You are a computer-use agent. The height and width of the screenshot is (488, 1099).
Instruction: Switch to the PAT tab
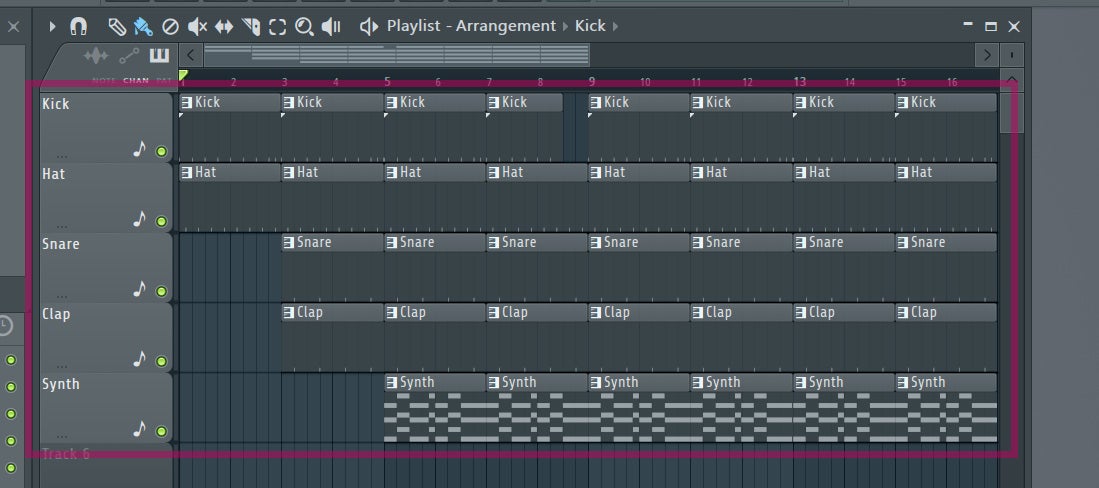[163, 81]
